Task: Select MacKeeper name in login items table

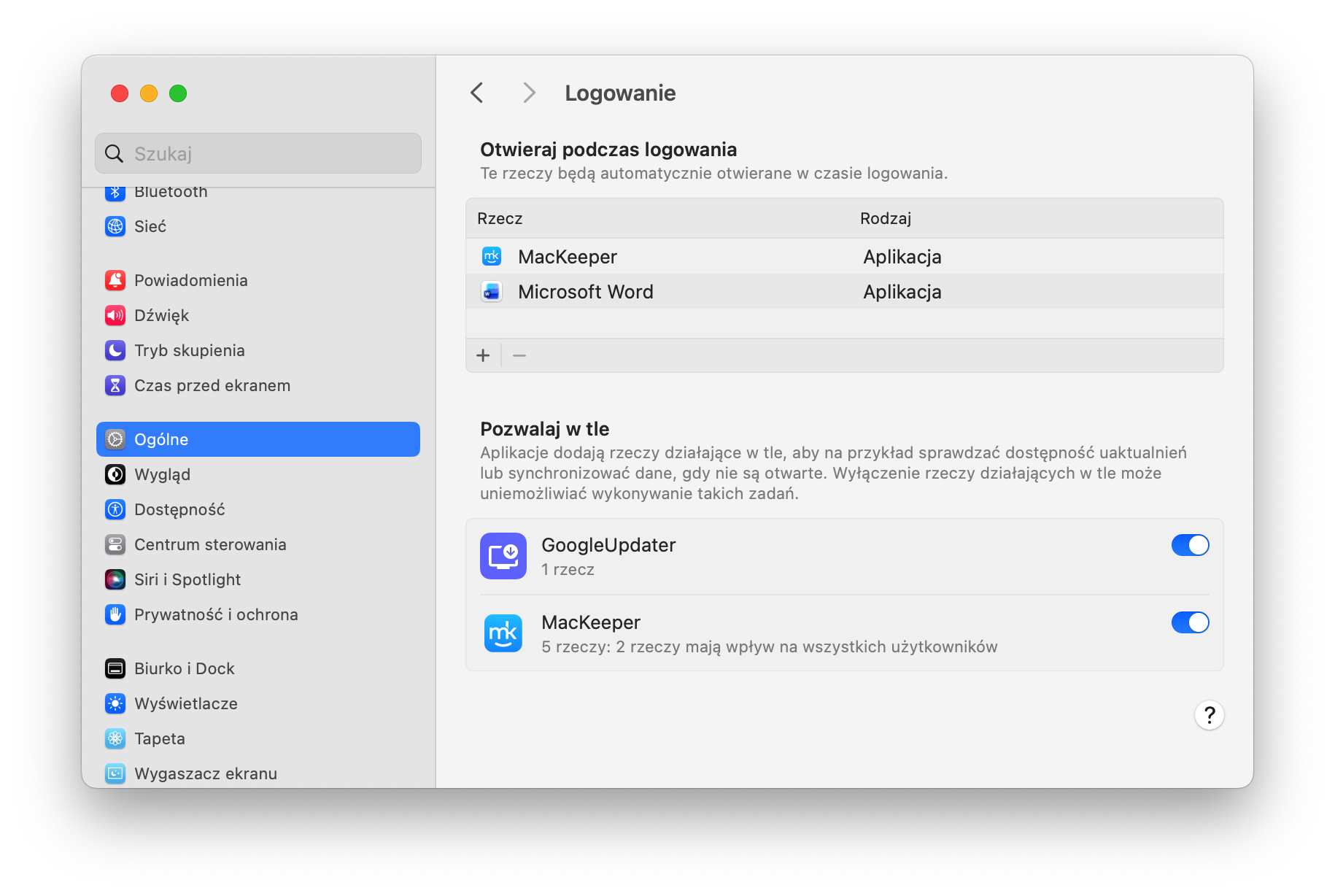Action: pyautogui.click(x=568, y=257)
